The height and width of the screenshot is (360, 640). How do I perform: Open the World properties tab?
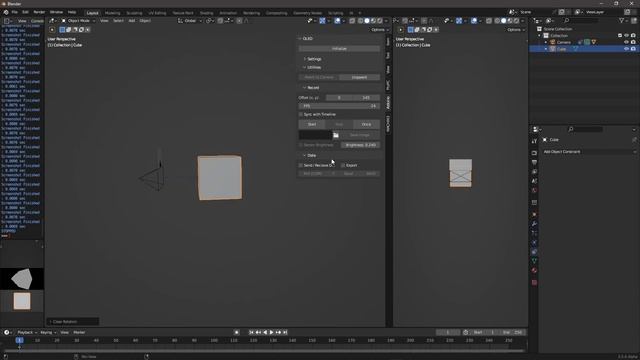534,191
